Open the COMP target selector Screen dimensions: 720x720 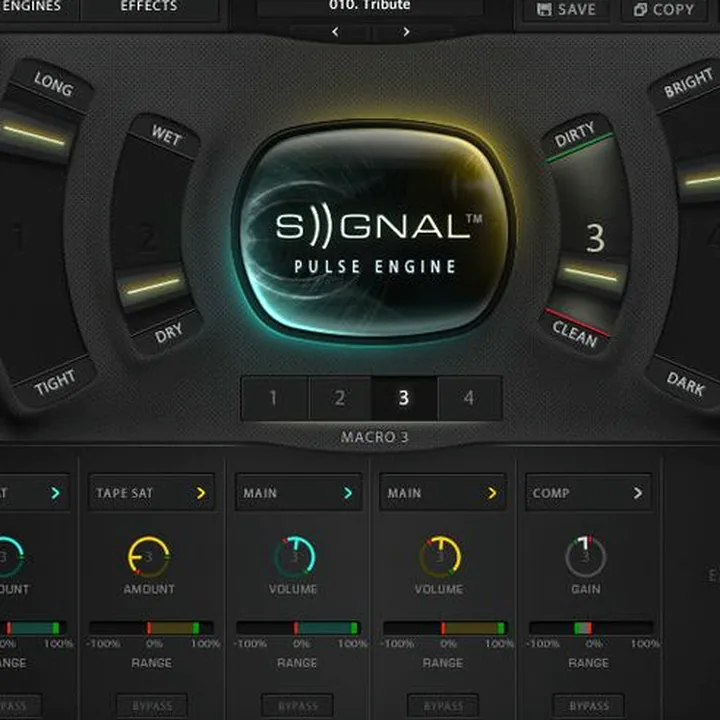[x=589, y=493]
